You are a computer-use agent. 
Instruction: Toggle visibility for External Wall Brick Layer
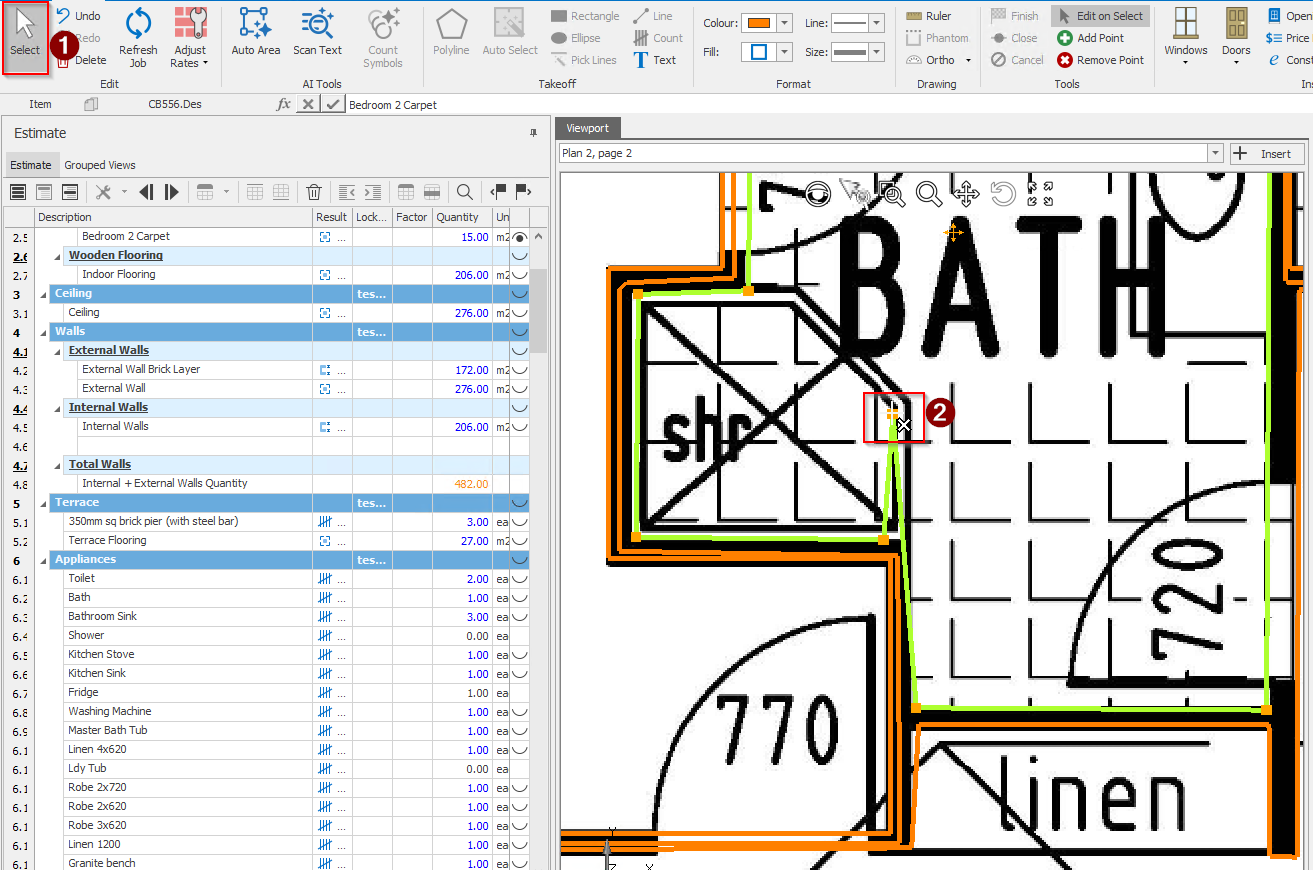tap(520, 370)
